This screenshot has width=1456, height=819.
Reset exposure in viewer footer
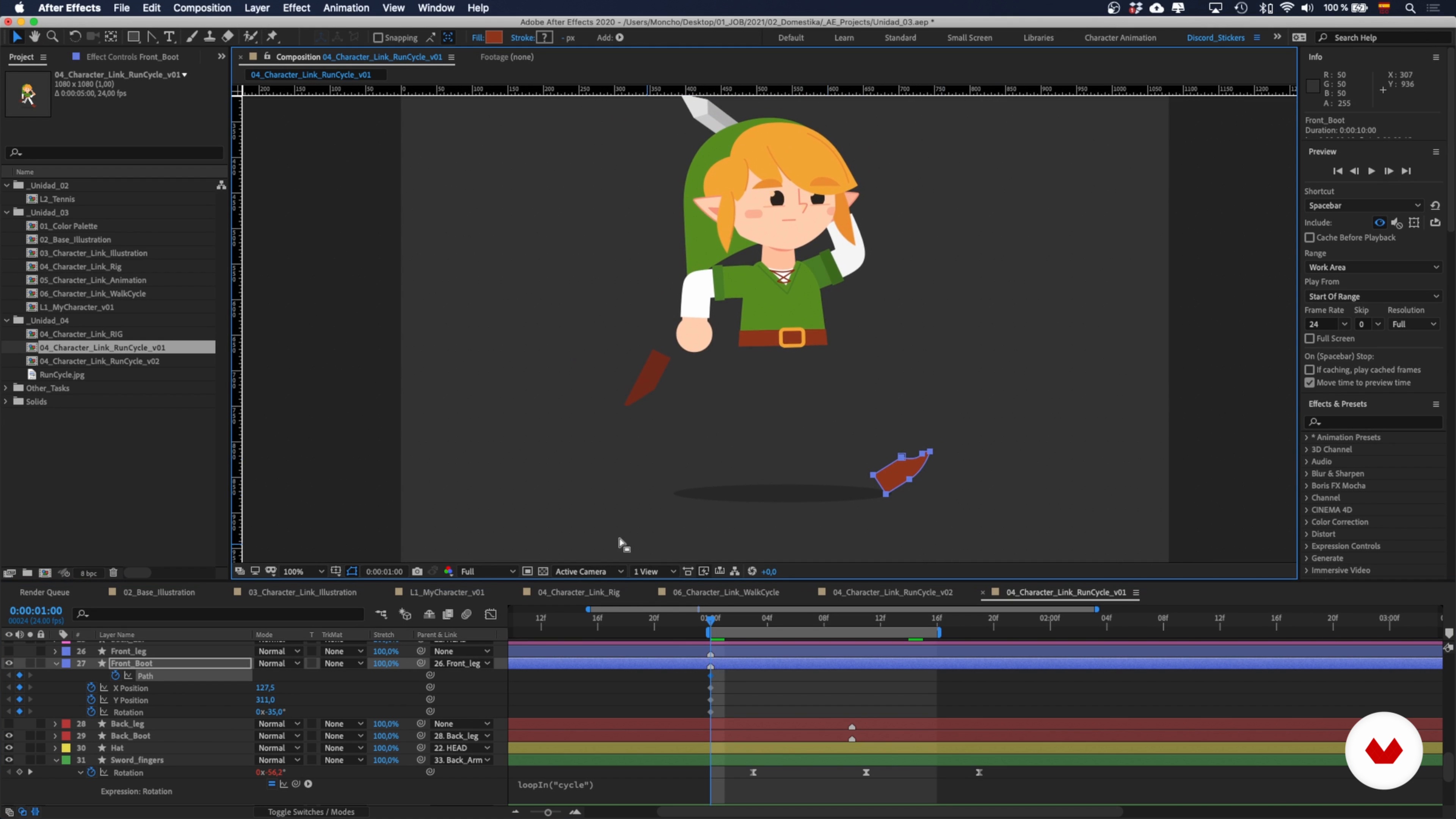[x=752, y=571]
